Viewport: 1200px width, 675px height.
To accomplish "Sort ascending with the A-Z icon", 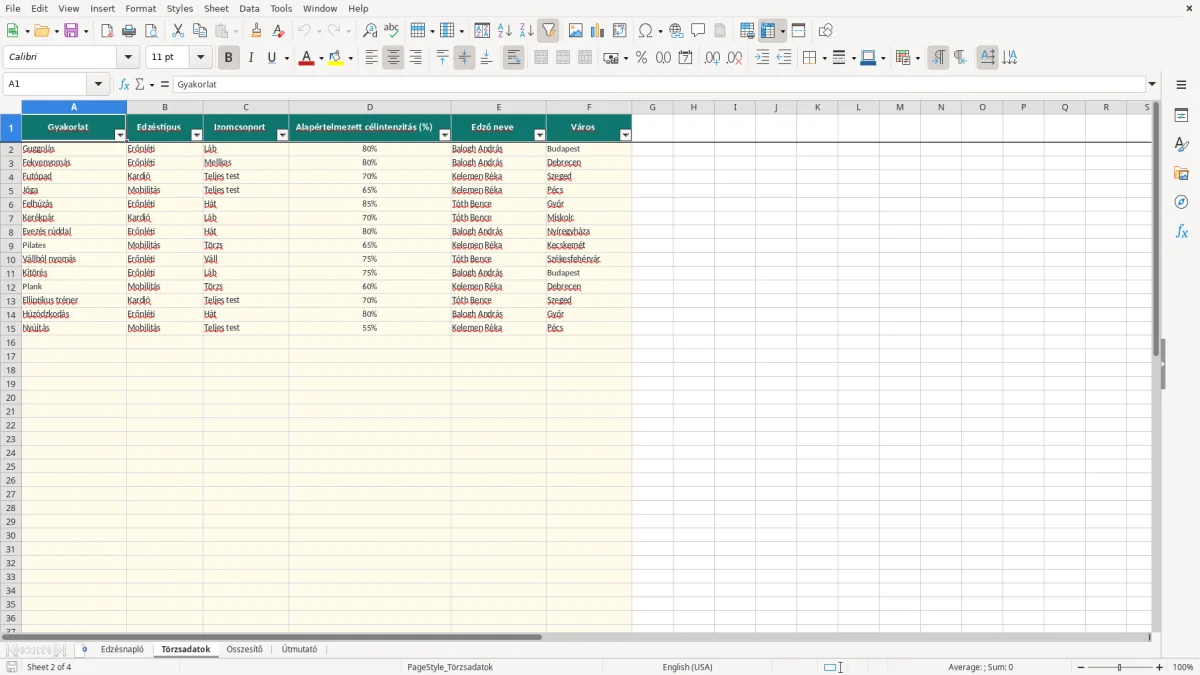I will 504,31.
